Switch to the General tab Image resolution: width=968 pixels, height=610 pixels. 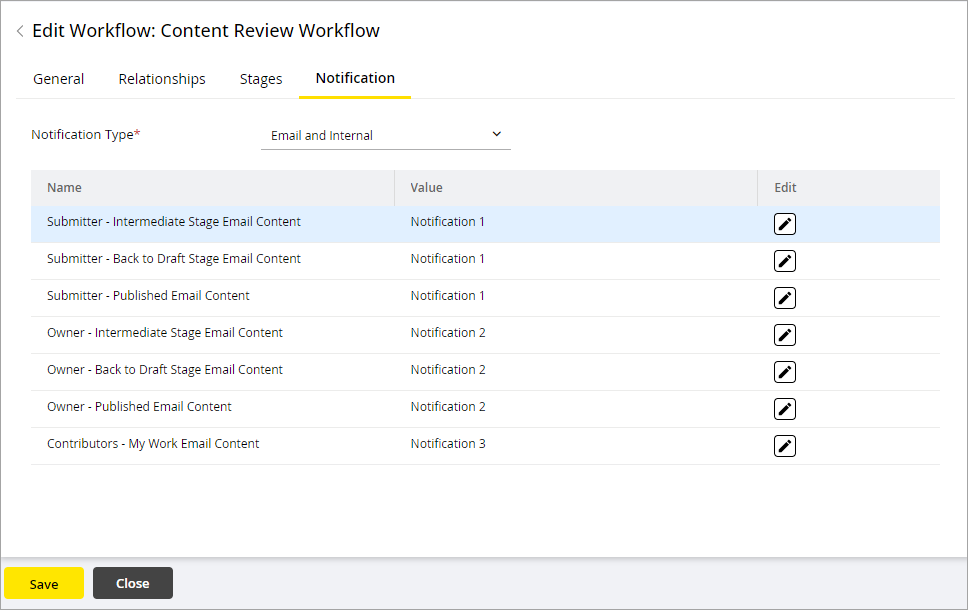(58, 79)
